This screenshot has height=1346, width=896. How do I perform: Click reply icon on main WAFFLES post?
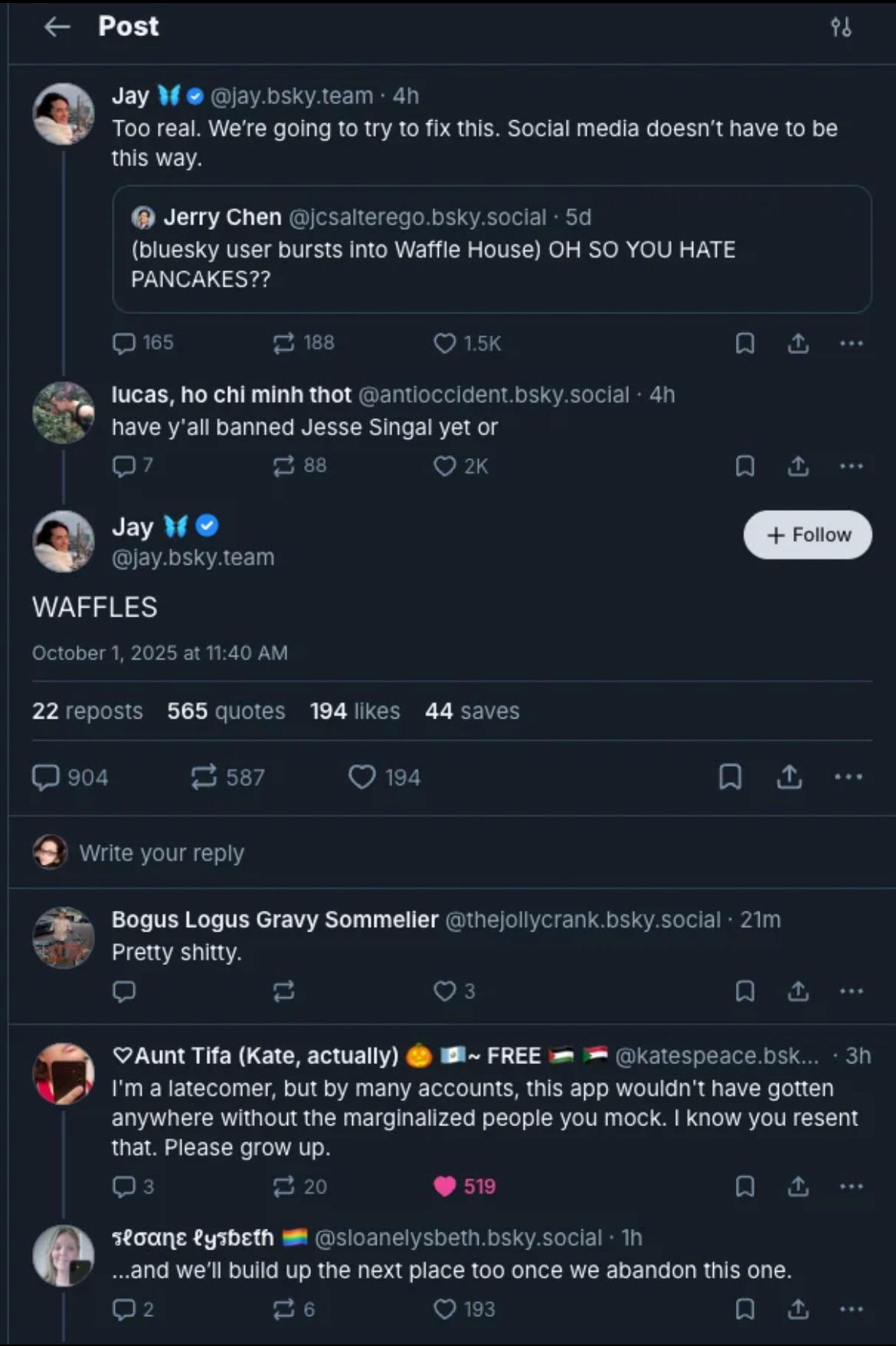[46, 777]
